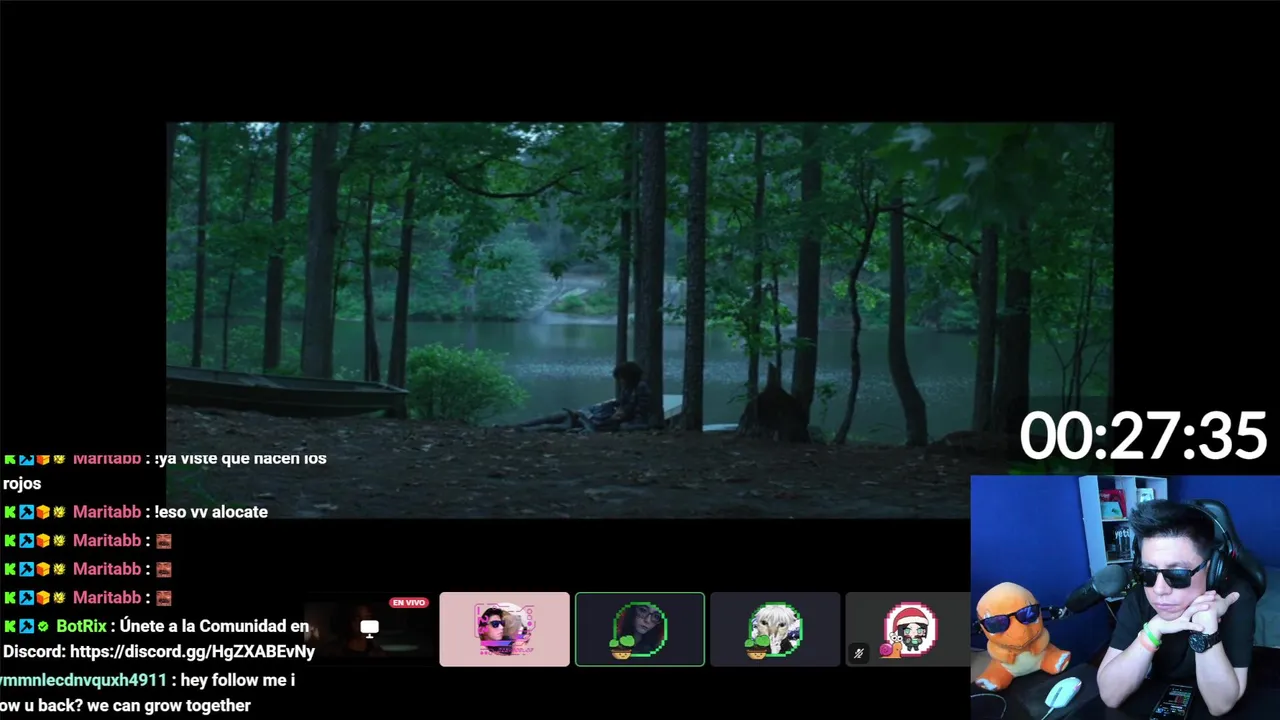Click the Maritabb name beside '!eso vv alocate'

(x=107, y=512)
